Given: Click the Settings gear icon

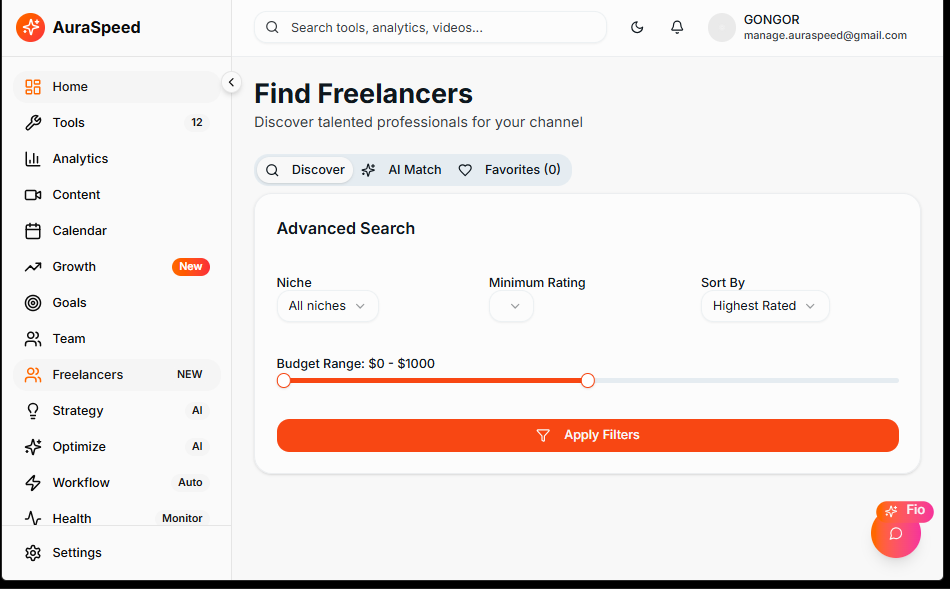Looking at the screenshot, I should point(33,553).
